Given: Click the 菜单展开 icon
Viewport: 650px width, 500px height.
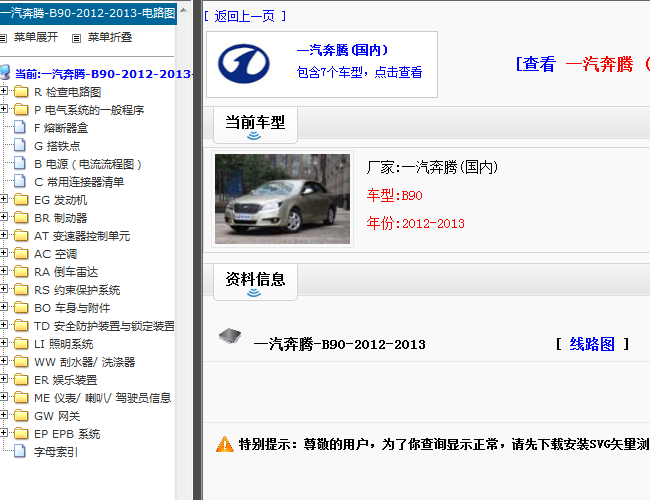Looking at the screenshot, I should (x=3, y=38).
